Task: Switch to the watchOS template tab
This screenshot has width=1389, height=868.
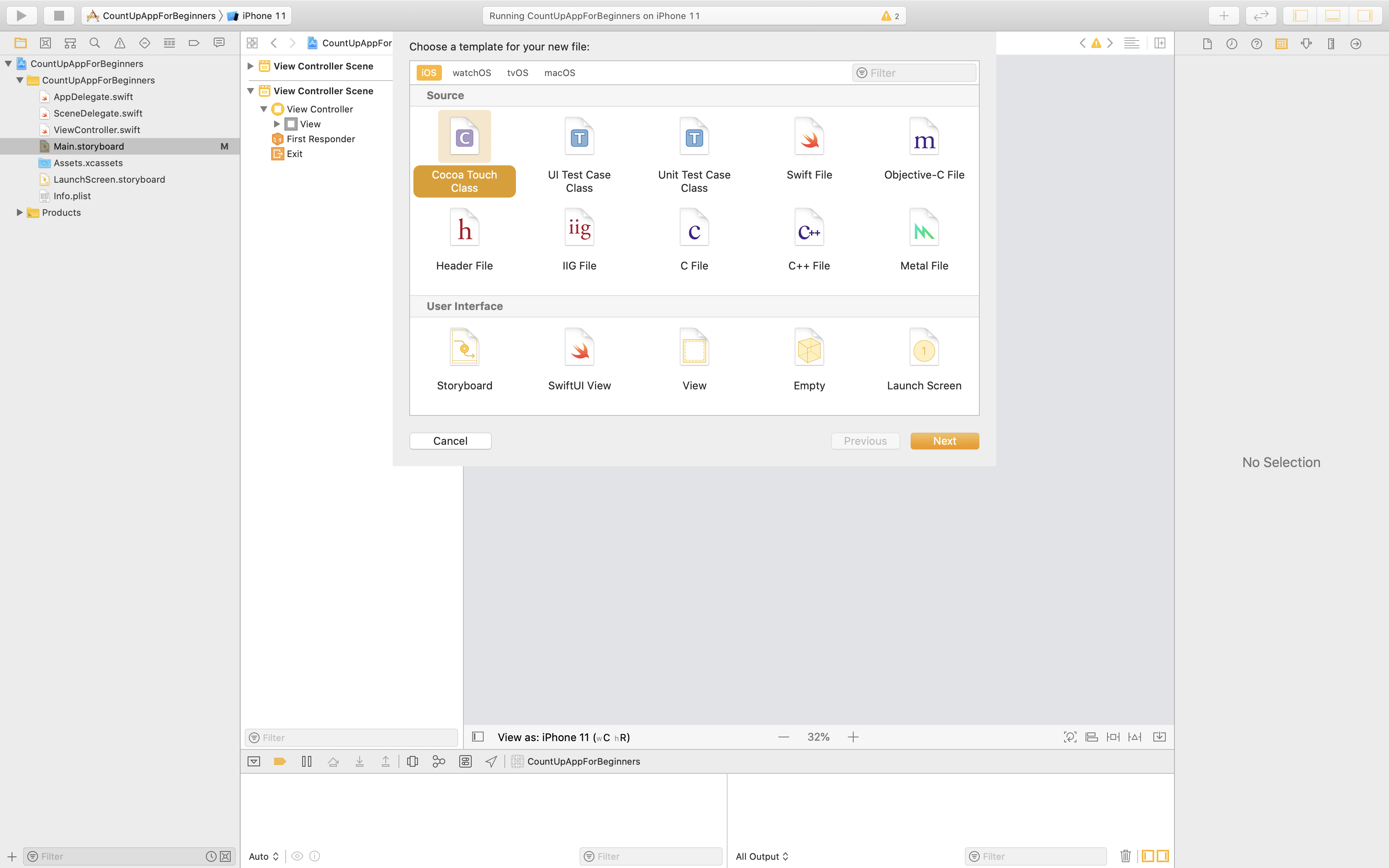Action: pyautogui.click(x=471, y=73)
